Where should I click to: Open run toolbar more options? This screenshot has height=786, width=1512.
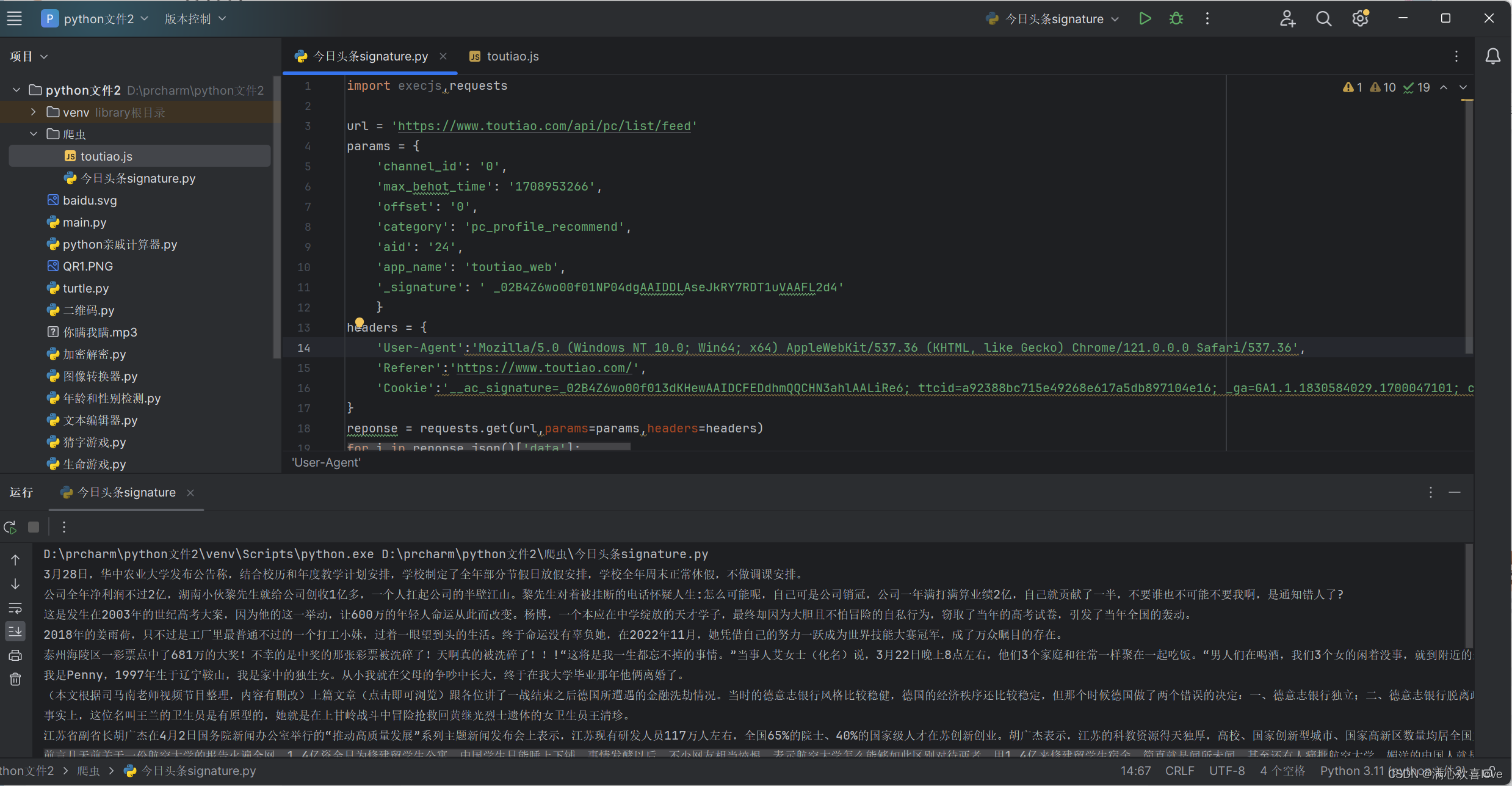click(64, 527)
